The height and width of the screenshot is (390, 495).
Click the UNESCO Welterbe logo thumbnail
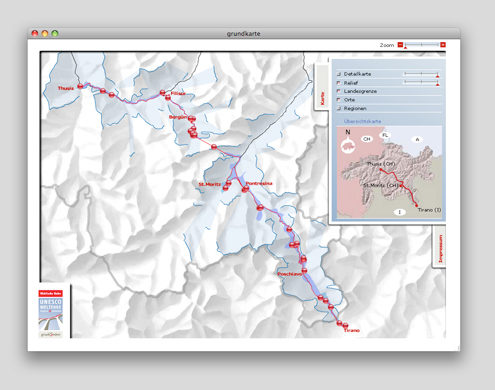pos(51,313)
